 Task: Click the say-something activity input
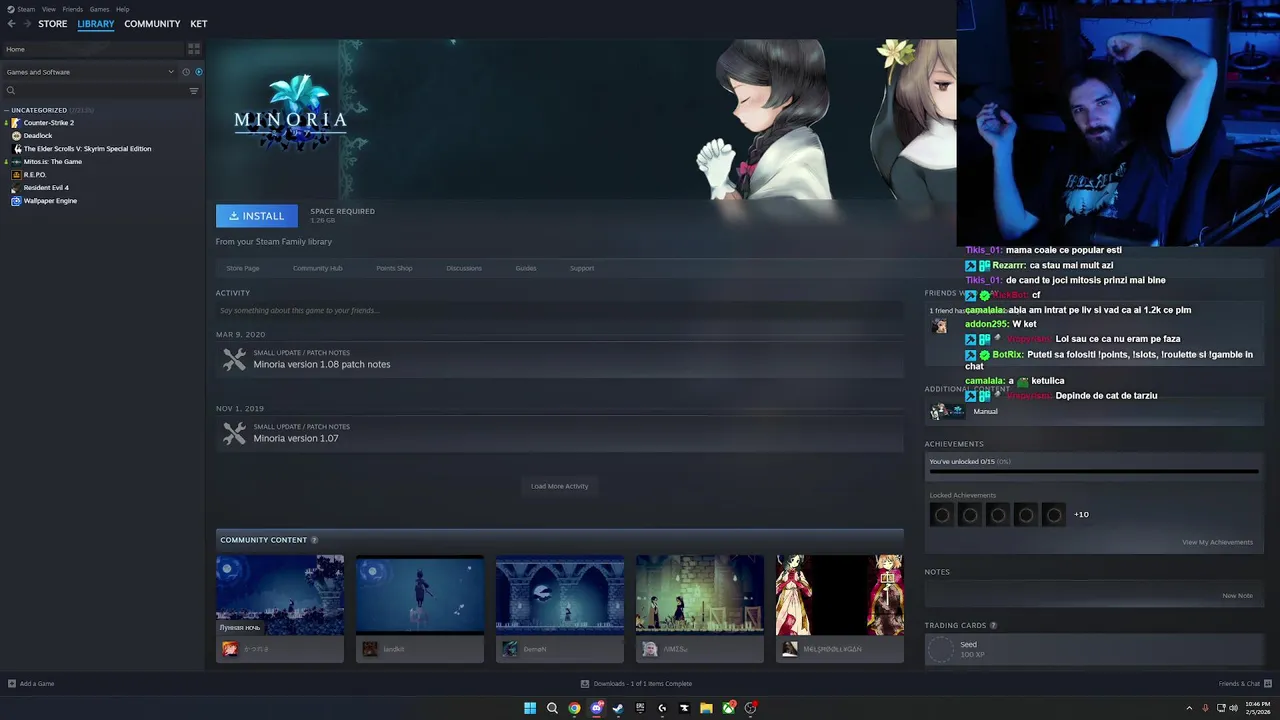[x=560, y=310]
